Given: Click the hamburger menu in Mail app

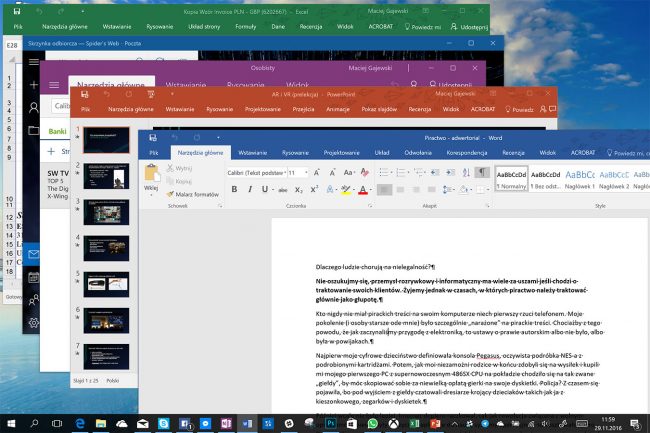Looking at the screenshot, I should [34, 62].
